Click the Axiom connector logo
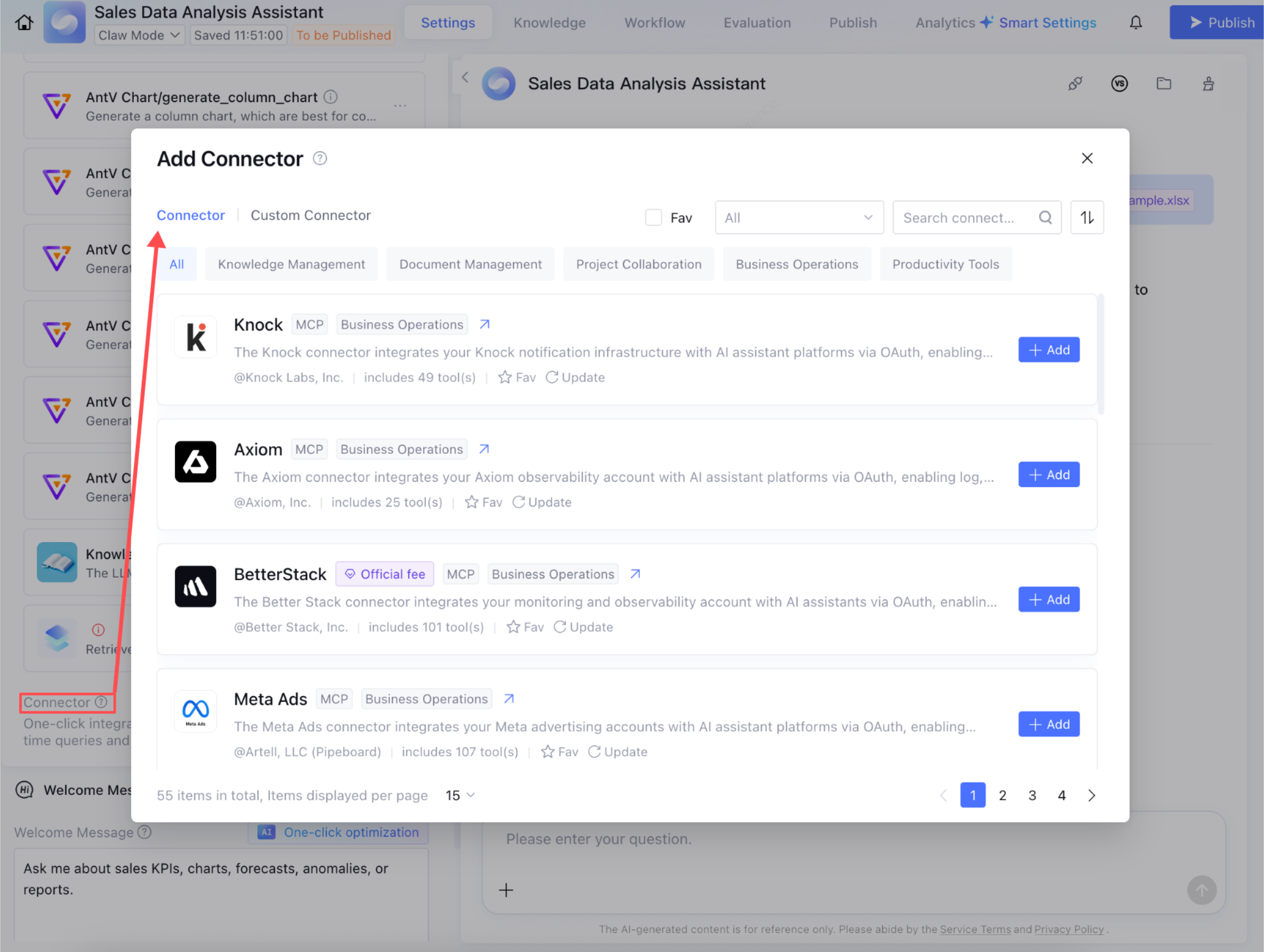This screenshot has width=1264, height=952. point(196,462)
